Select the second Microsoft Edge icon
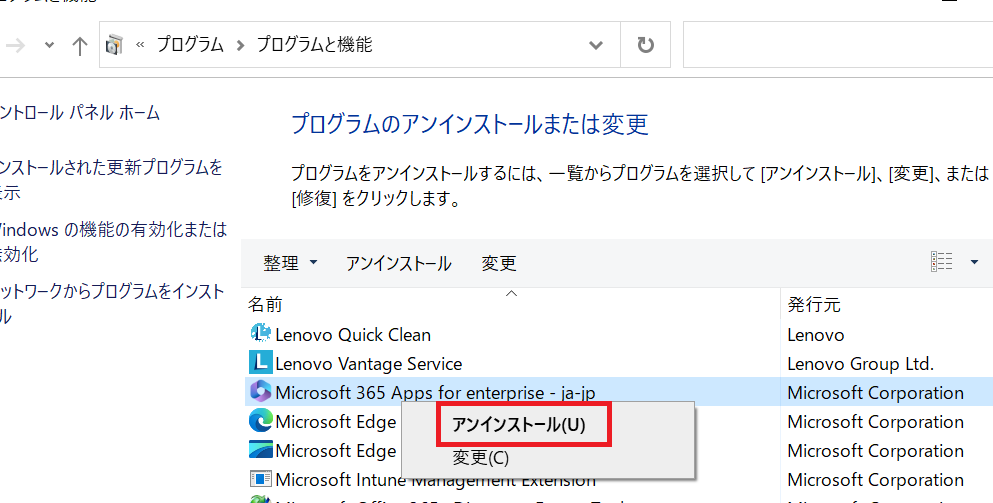 click(261, 450)
